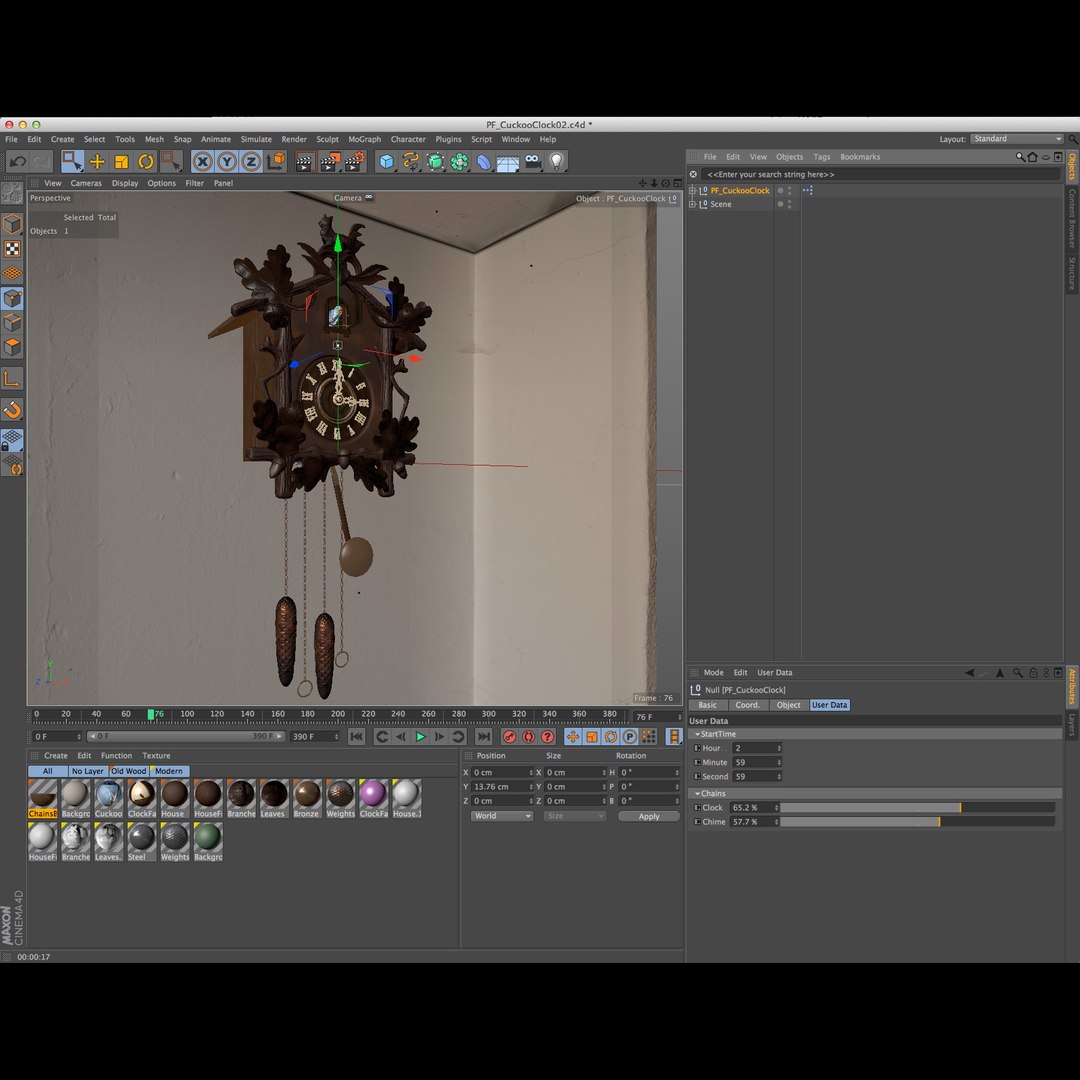Screen dimensions: 1080x1080
Task: Add a floor environment object
Action: [x=508, y=163]
